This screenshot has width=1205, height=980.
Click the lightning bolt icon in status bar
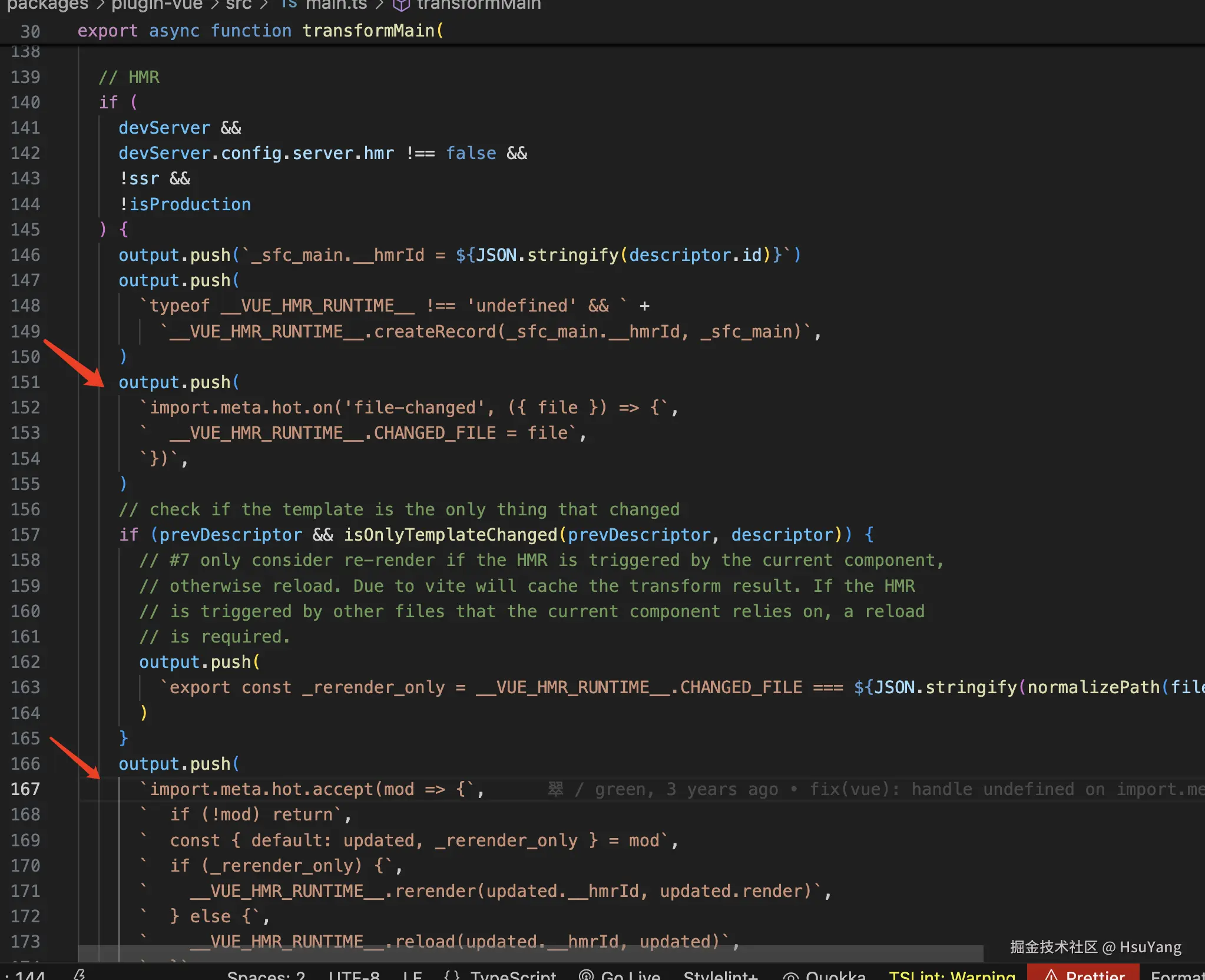(x=80, y=975)
